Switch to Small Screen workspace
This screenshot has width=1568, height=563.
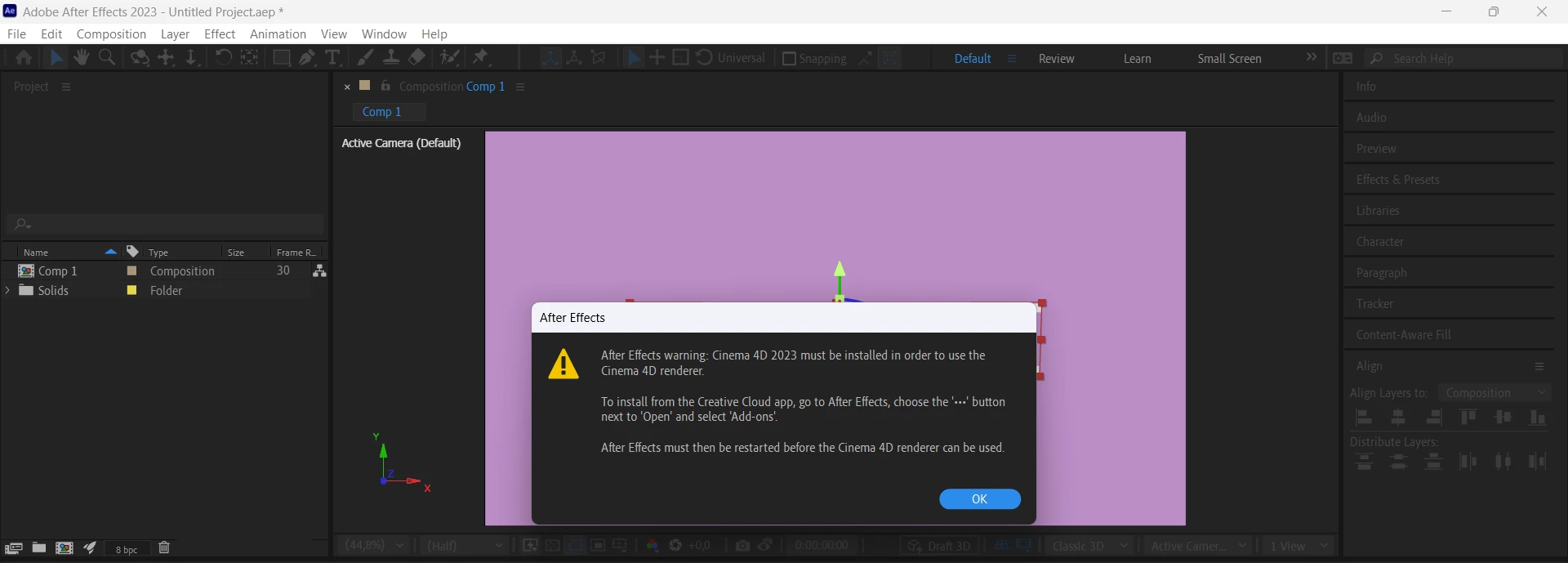point(1229,59)
